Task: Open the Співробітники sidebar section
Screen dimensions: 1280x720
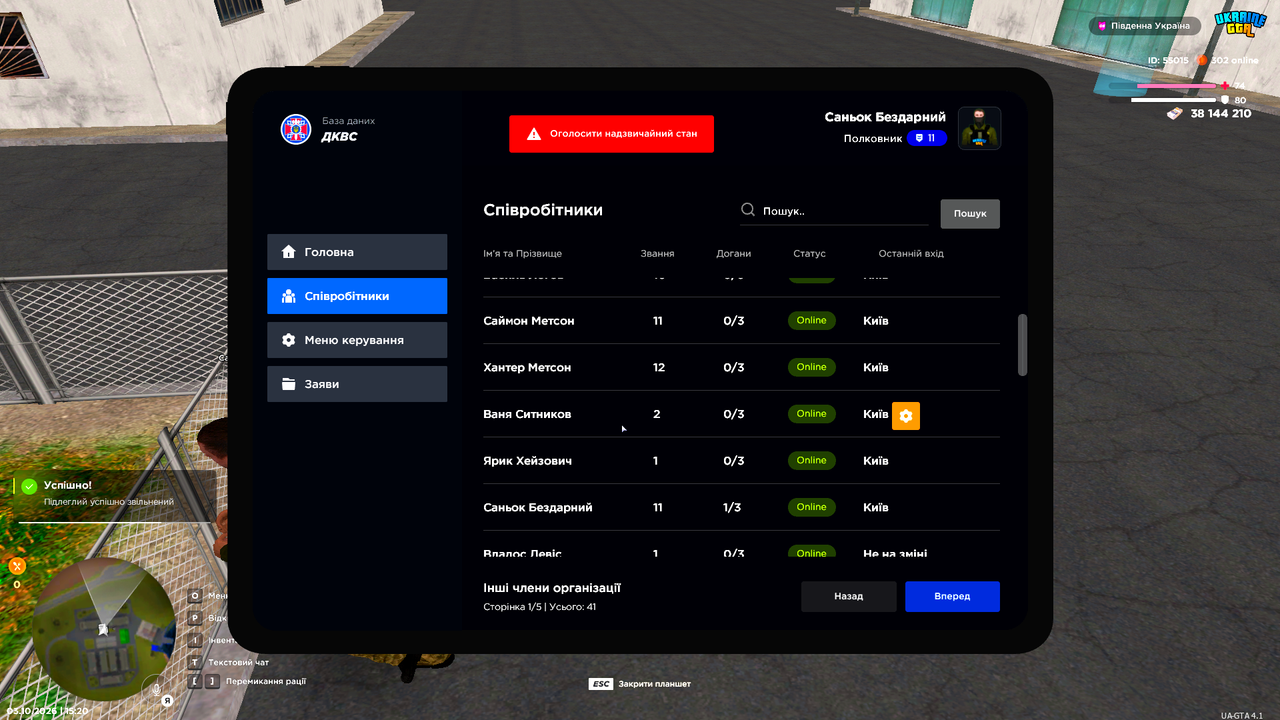Action: (x=357, y=296)
